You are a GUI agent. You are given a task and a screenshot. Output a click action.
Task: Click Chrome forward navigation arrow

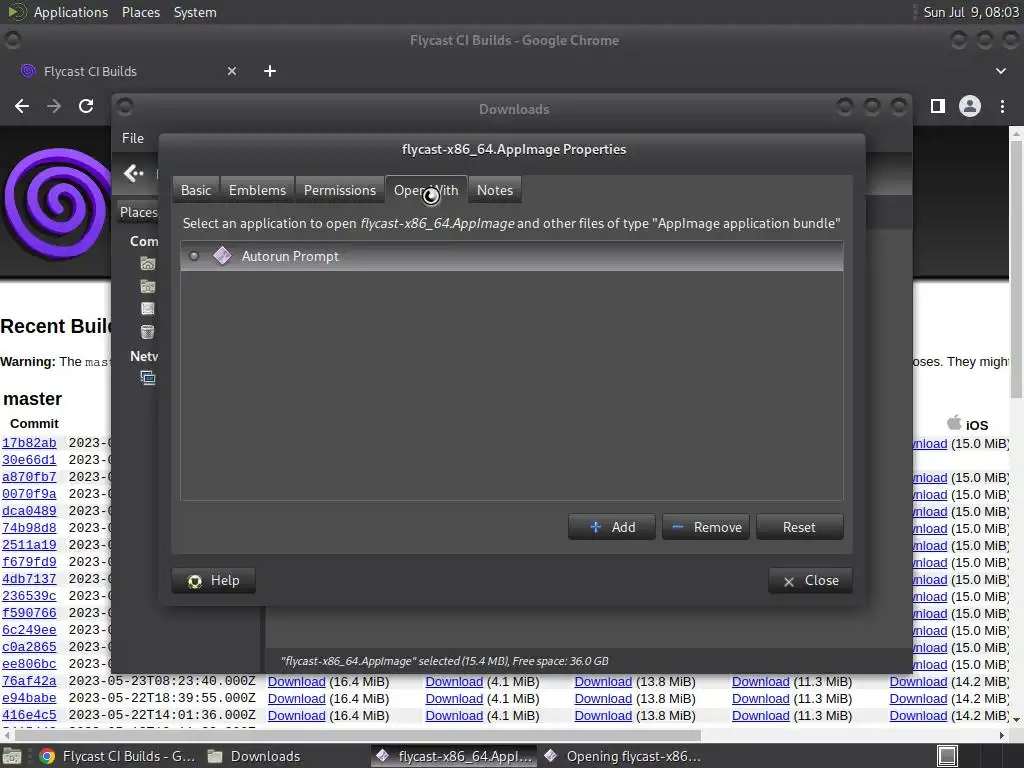[54, 106]
